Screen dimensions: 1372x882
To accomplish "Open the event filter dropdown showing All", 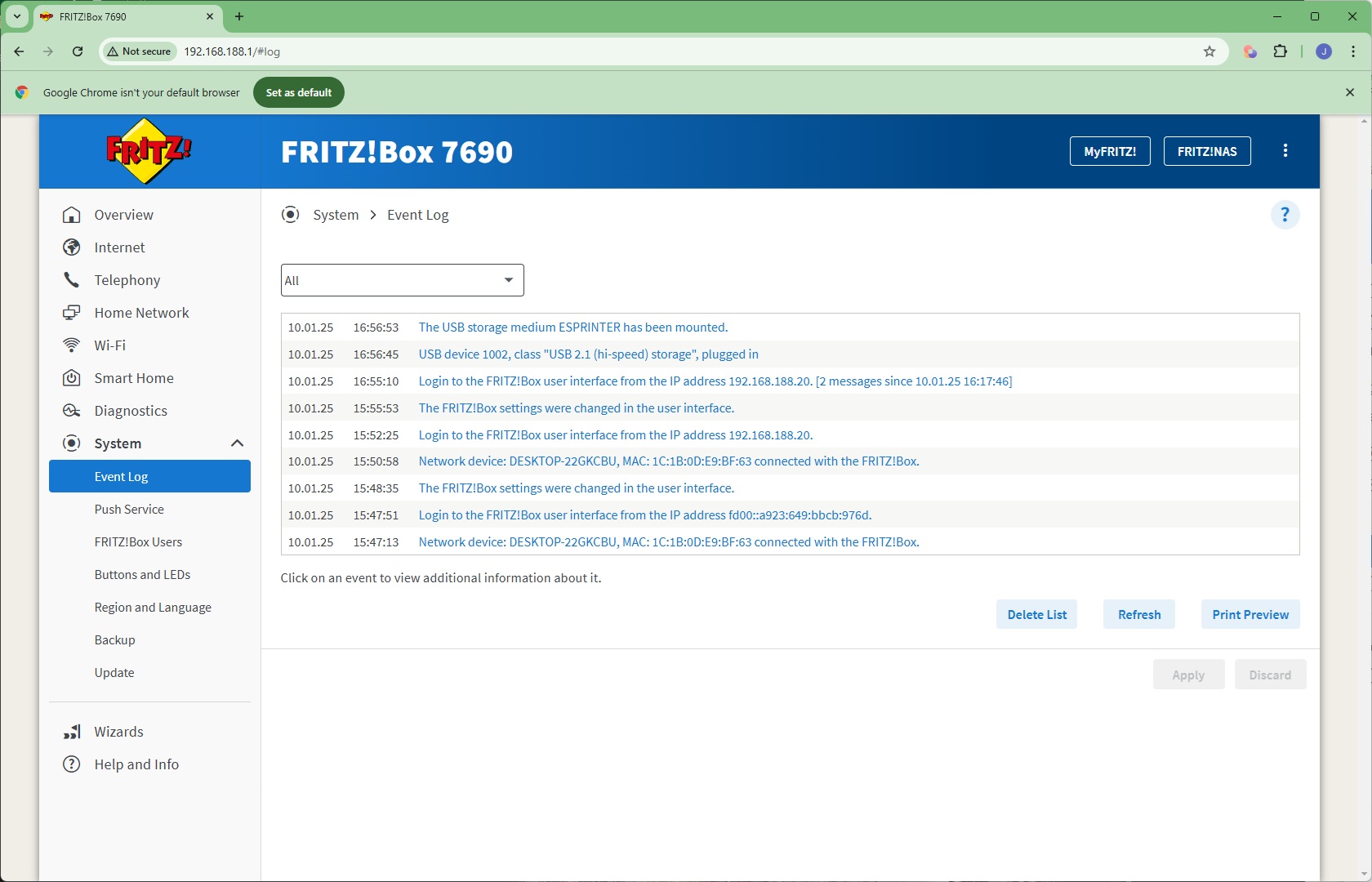I will point(403,280).
